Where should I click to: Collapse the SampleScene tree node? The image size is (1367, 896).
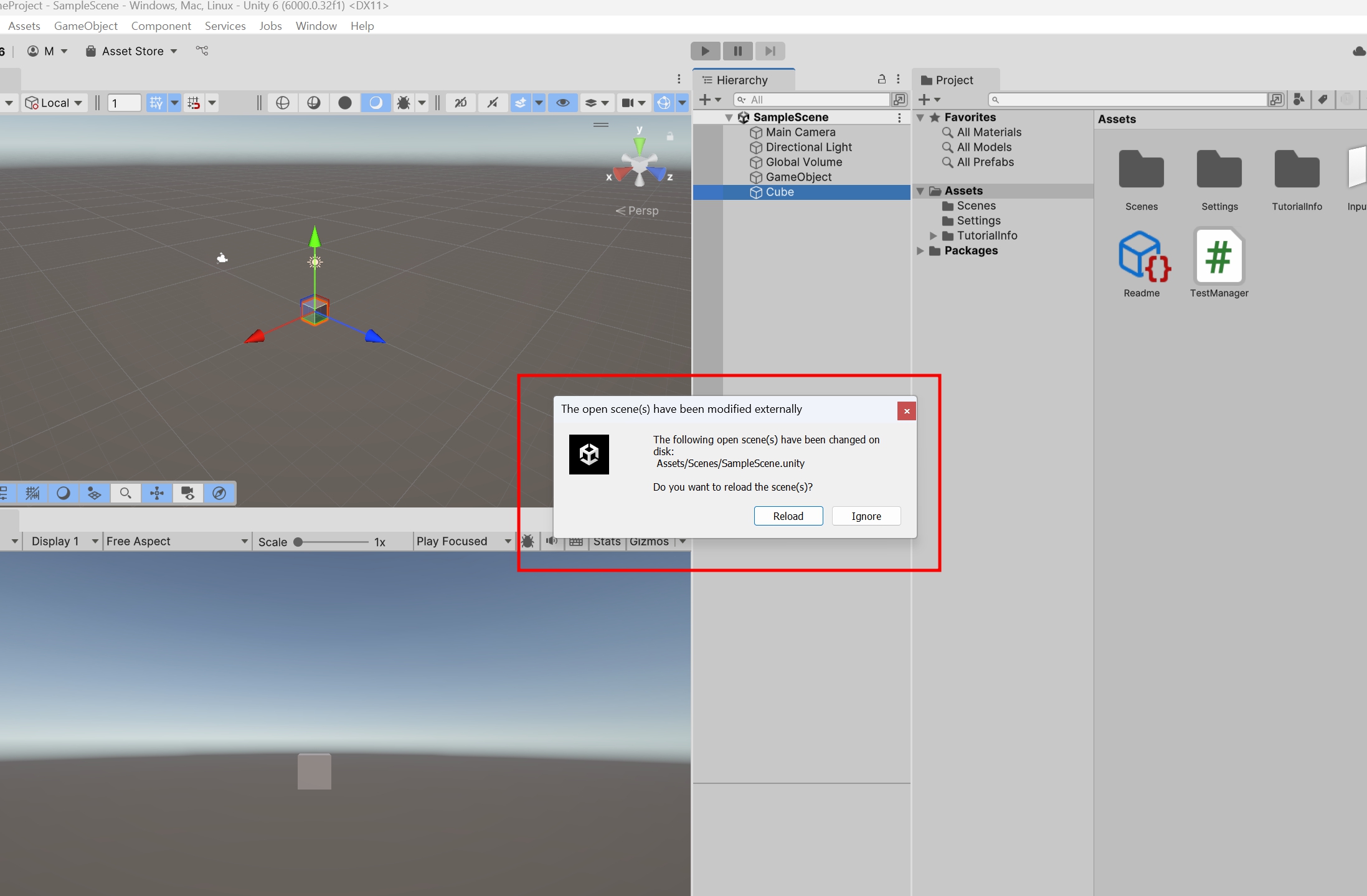729,117
